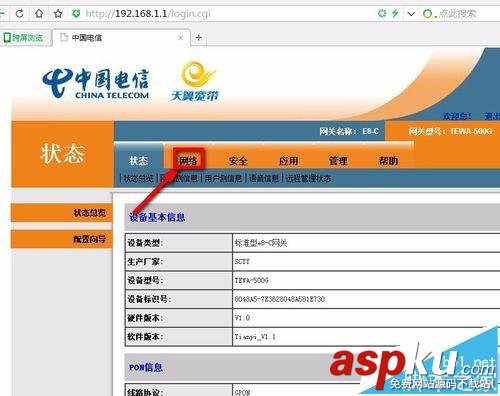Select the 中国电信 browser tab
Screen dimensions: 500x396
pyautogui.click(x=122, y=38)
